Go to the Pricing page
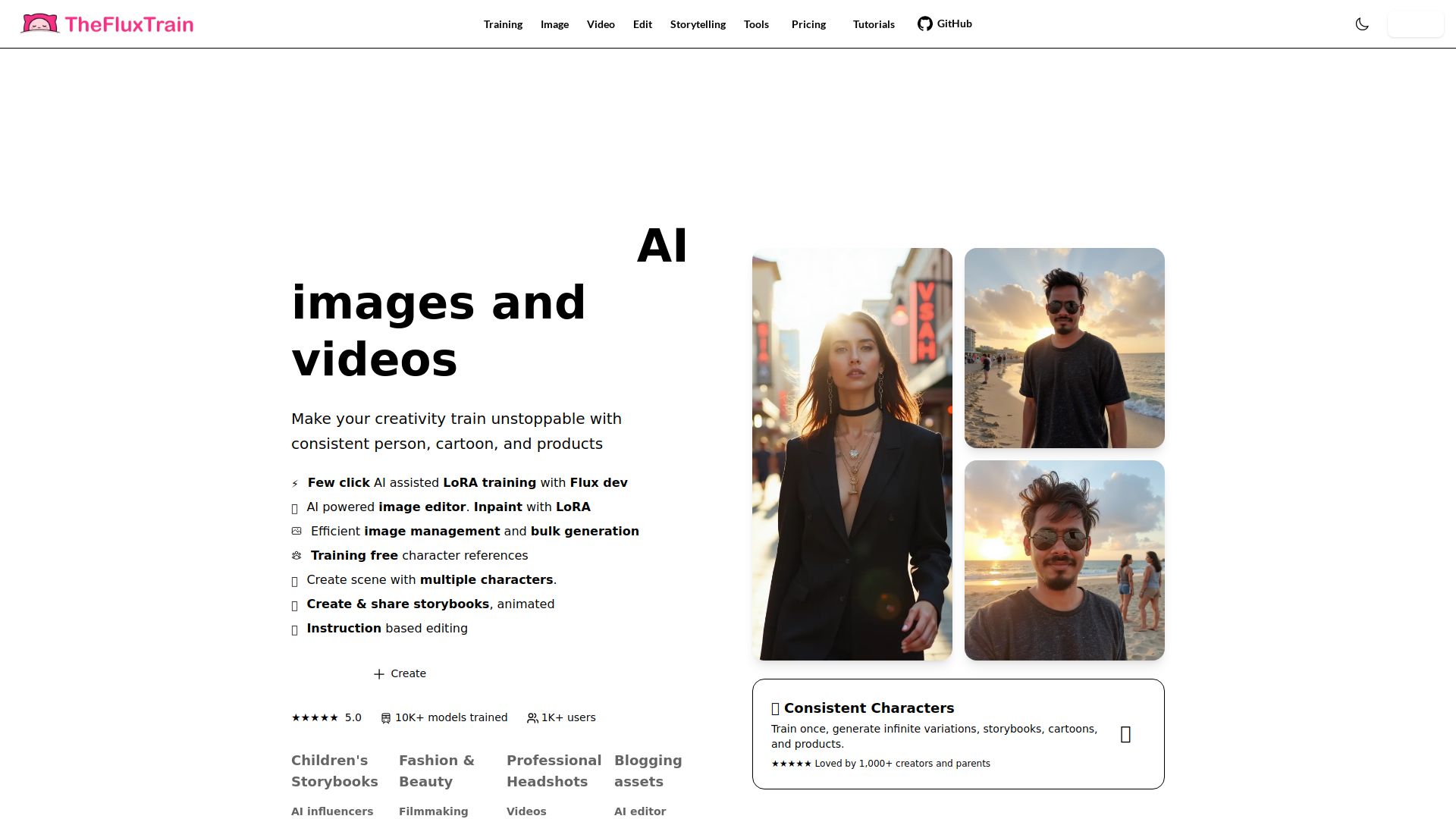The width and height of the screenshot is (1456, 819). click(x=808, y=24)
